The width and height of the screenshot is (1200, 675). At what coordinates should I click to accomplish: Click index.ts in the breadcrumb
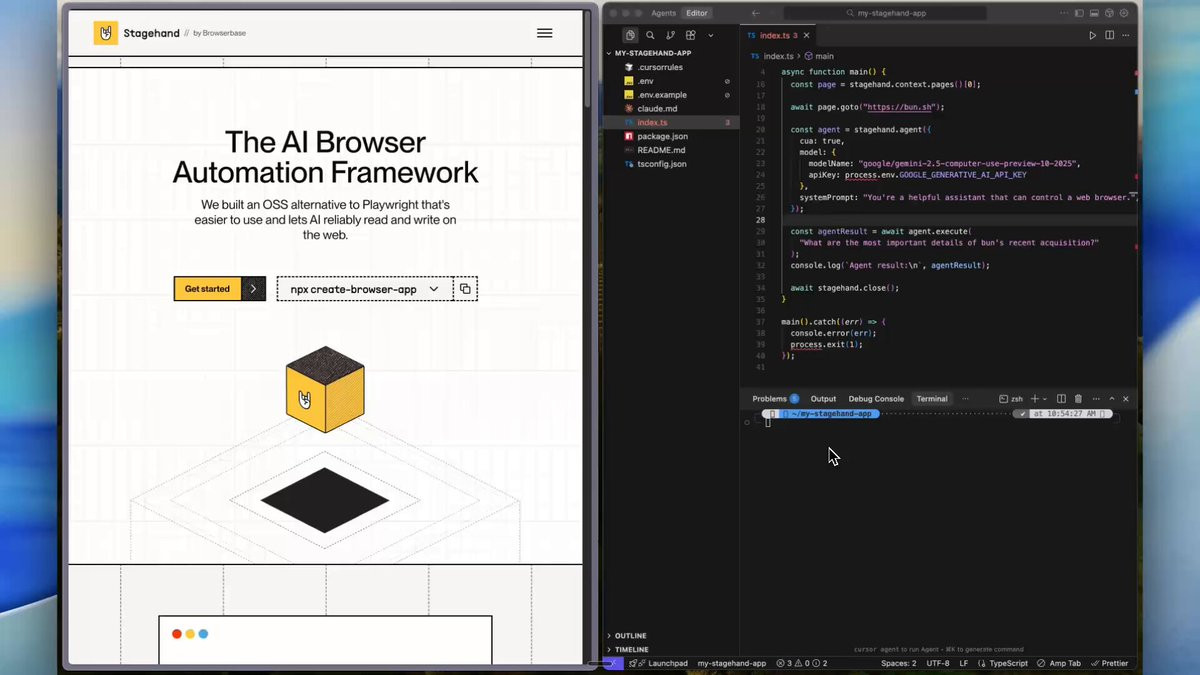778,56
